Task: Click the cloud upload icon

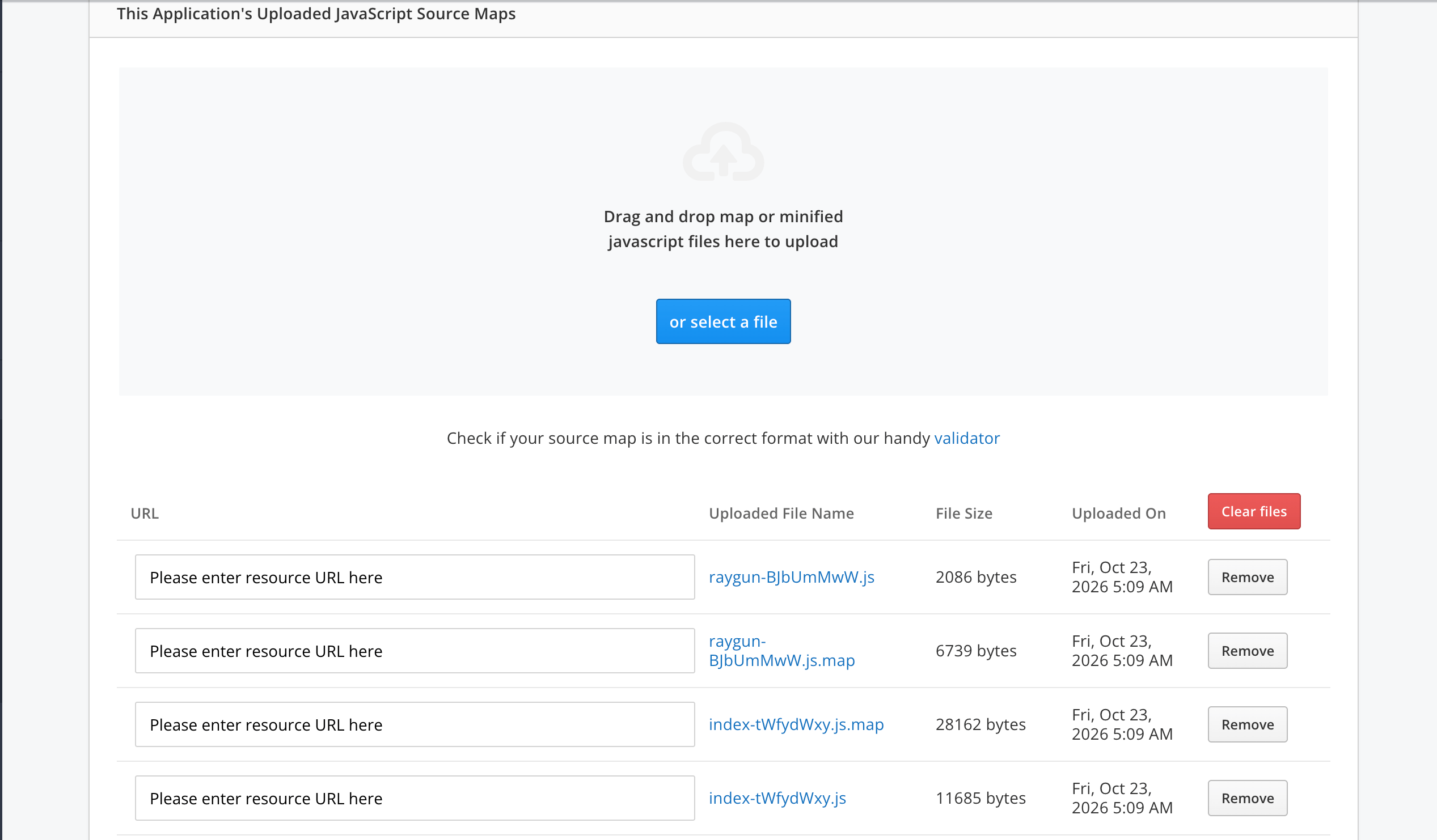Action: coord(723,151)
